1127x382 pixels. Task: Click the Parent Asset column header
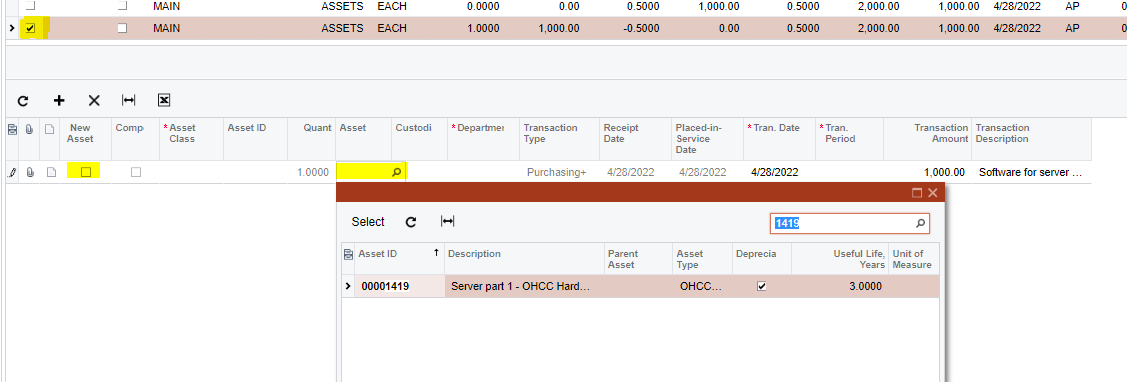638,259
